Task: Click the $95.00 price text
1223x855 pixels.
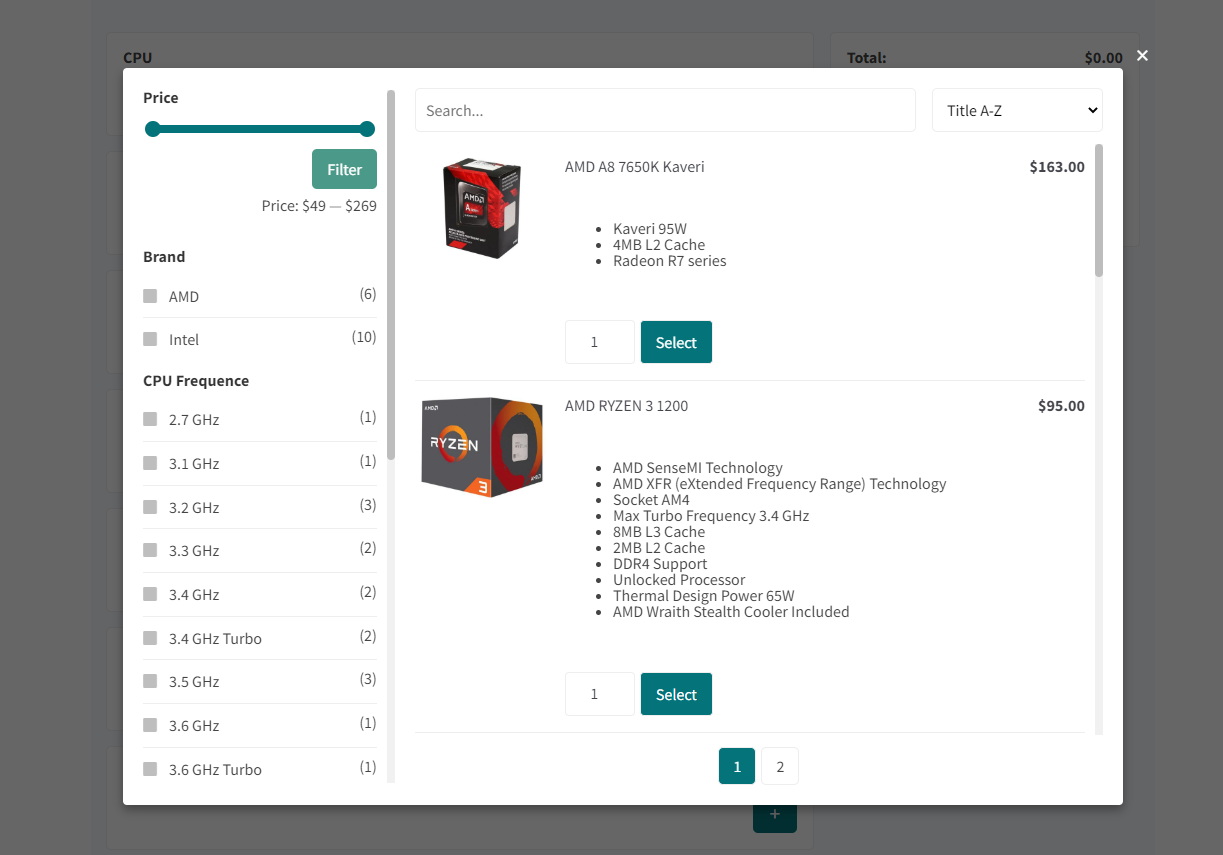Action: [1061, 406]
